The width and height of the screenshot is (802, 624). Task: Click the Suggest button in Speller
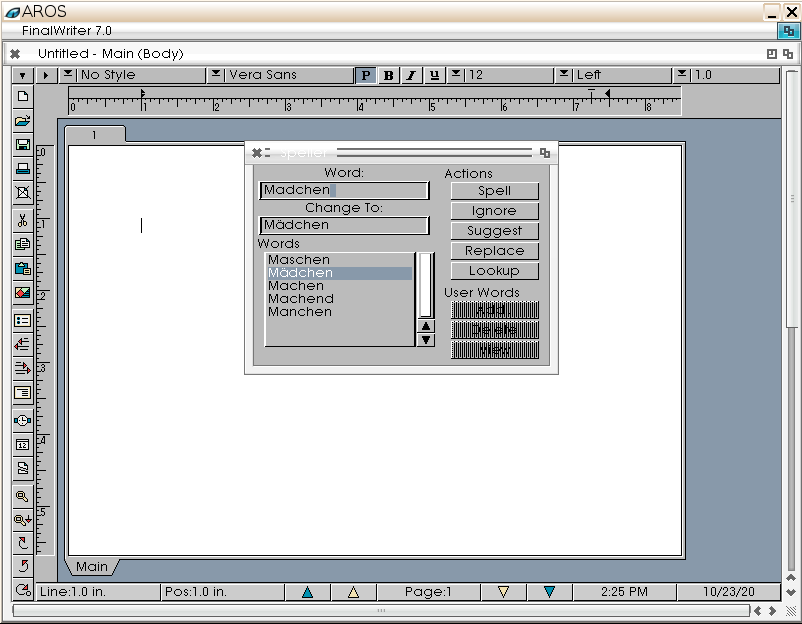coord(495,231)
